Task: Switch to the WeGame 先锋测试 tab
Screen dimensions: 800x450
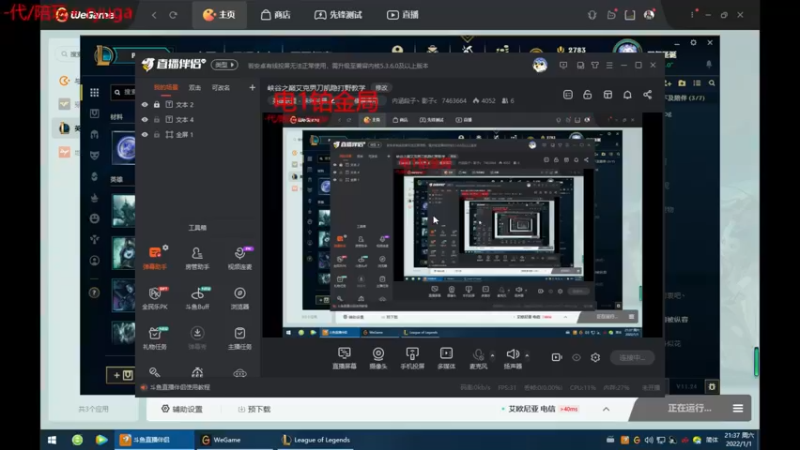Action: (x=338, y=15)
